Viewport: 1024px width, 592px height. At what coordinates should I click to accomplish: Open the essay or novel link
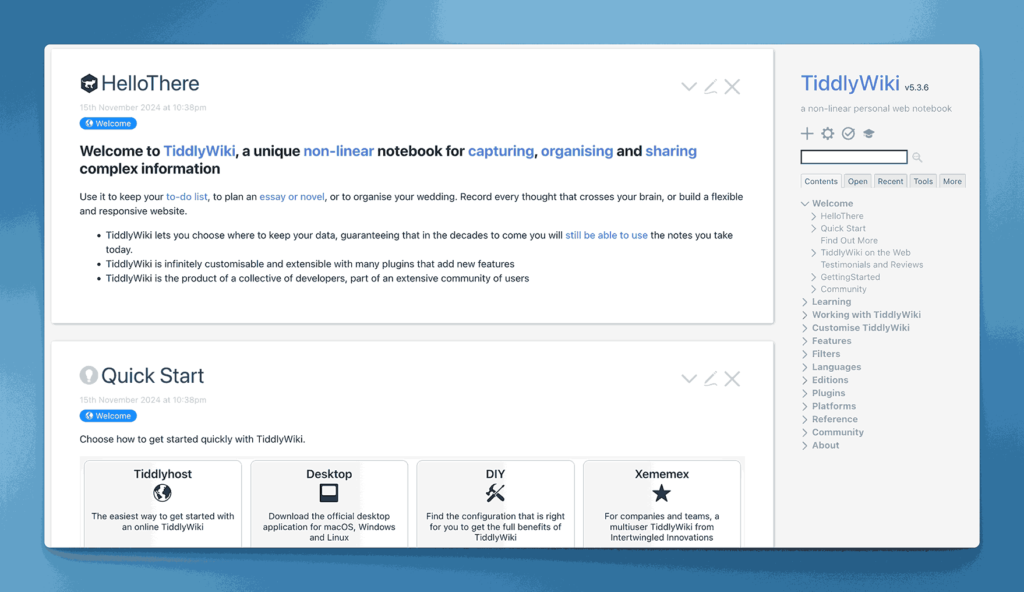292,197
